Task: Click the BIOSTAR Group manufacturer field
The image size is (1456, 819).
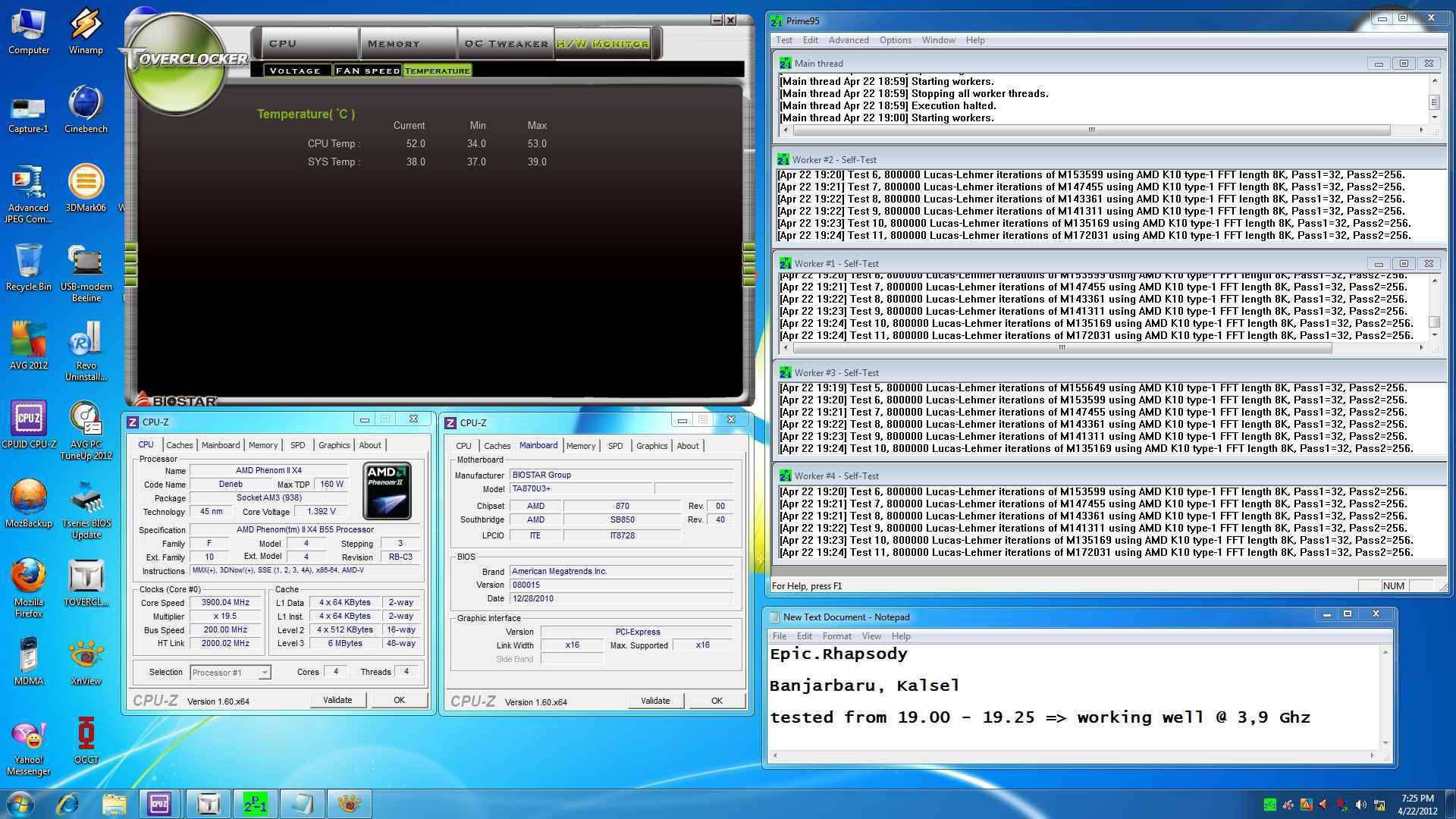Action: pyautogui.click(x=621, y=475)
